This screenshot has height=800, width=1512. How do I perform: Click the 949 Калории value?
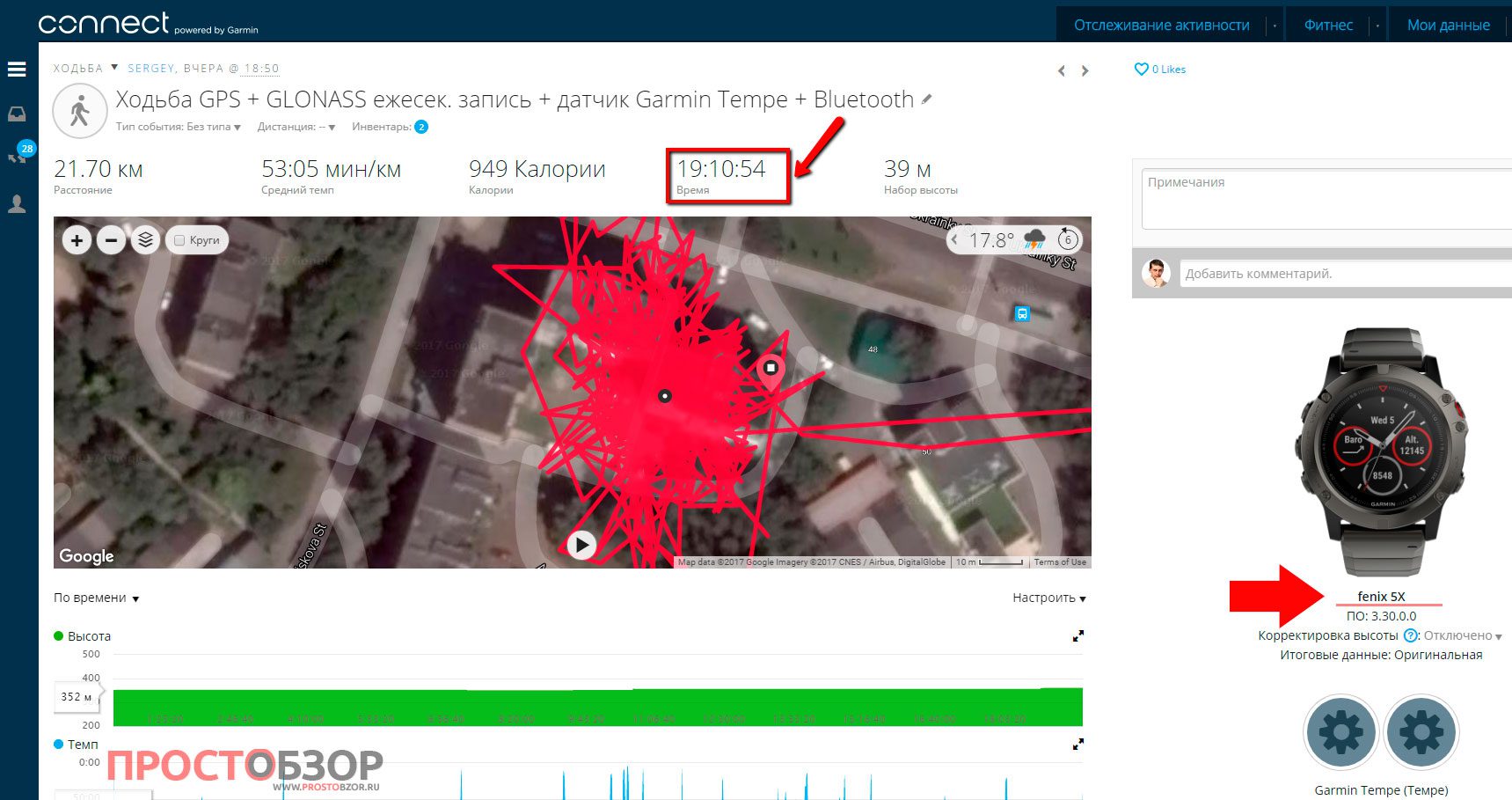point(537,169)
